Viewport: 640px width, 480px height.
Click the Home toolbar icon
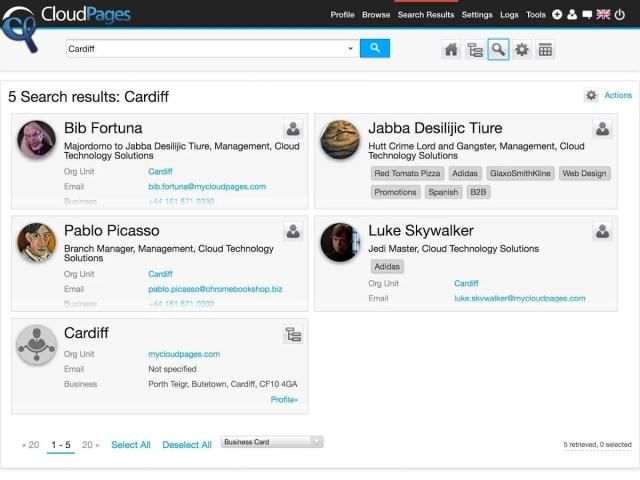click(451, 50)
